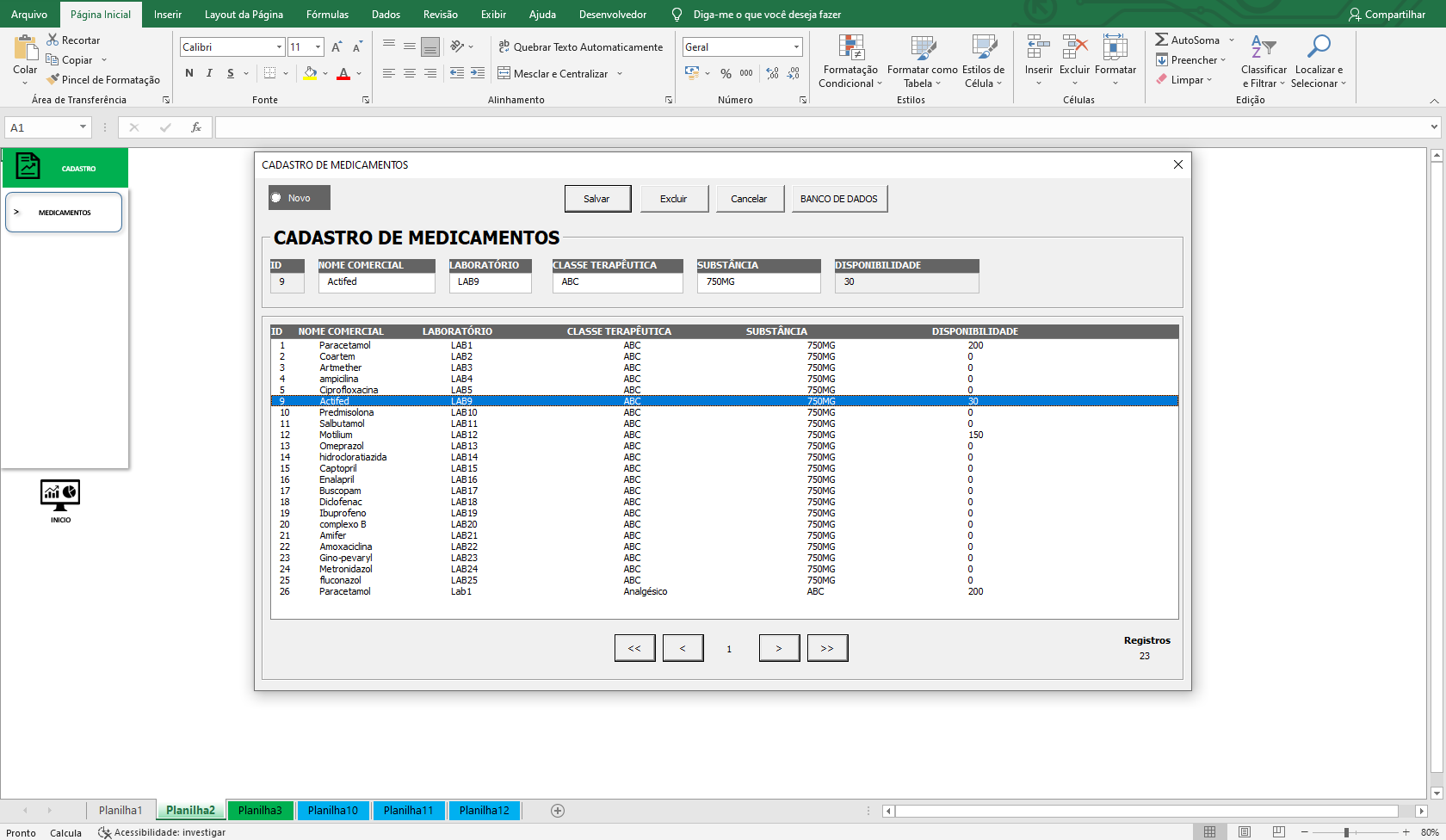This screenshot has height=840, width=1446.
Task: Click the Formatar cells icon
Action: [x=1115, y=47]
